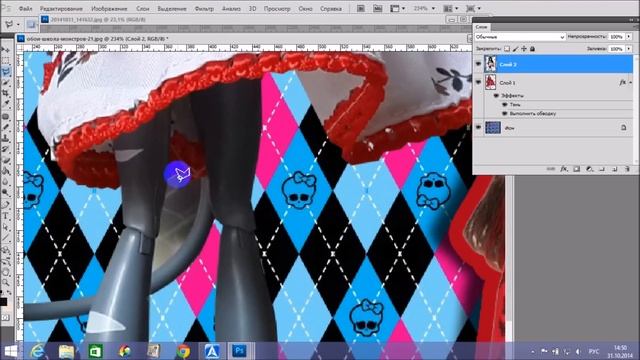The width and height of the screenshot is (640, 360).
Task: Select the Dodge tool
Action: tap(6, 193)
